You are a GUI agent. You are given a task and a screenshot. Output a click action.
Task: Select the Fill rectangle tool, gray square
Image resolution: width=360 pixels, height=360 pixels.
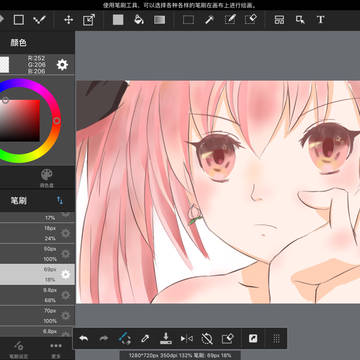[x=118, y=20]
